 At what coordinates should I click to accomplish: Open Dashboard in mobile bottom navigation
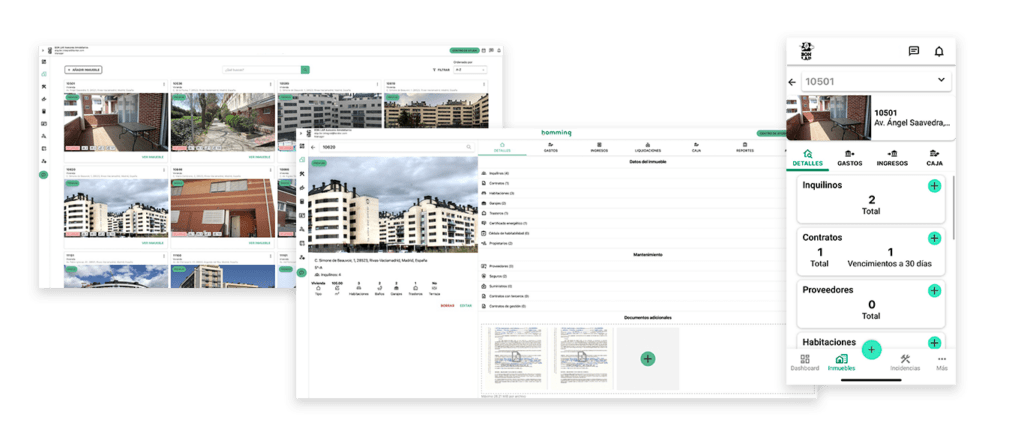coord(805,363)
